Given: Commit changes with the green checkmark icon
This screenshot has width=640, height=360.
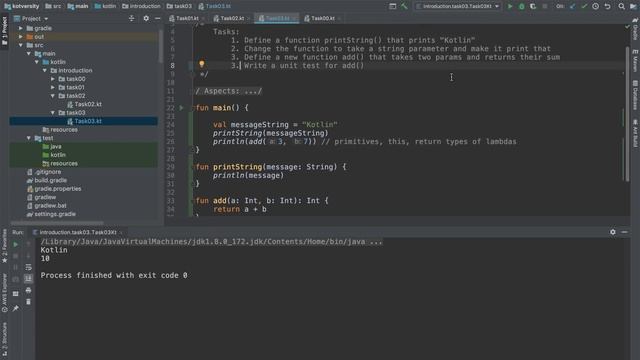Looking at the screenshot, I should [x=584, y=7].
